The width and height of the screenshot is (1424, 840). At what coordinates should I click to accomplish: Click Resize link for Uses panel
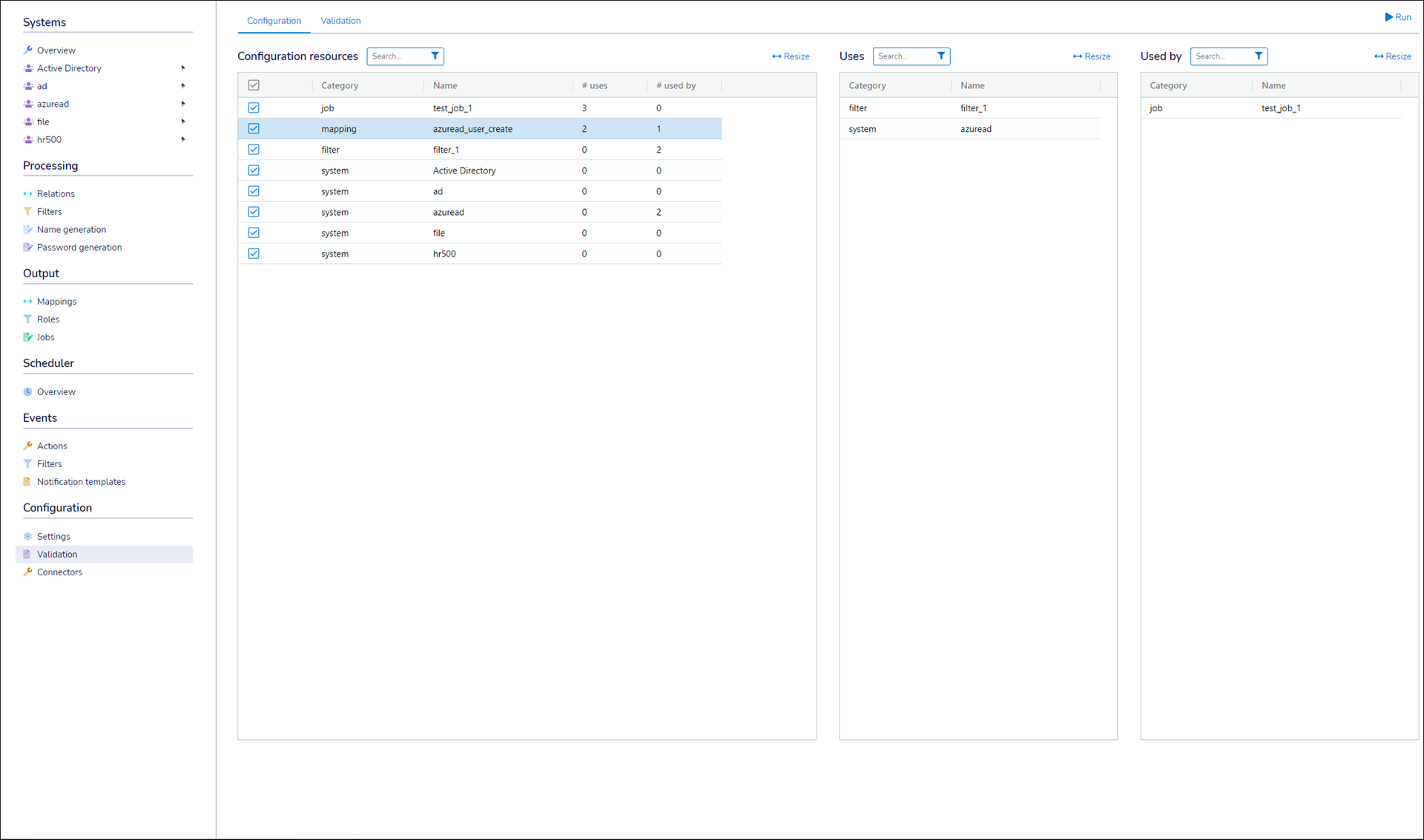pyautogui.click(x=1092, y=56)
